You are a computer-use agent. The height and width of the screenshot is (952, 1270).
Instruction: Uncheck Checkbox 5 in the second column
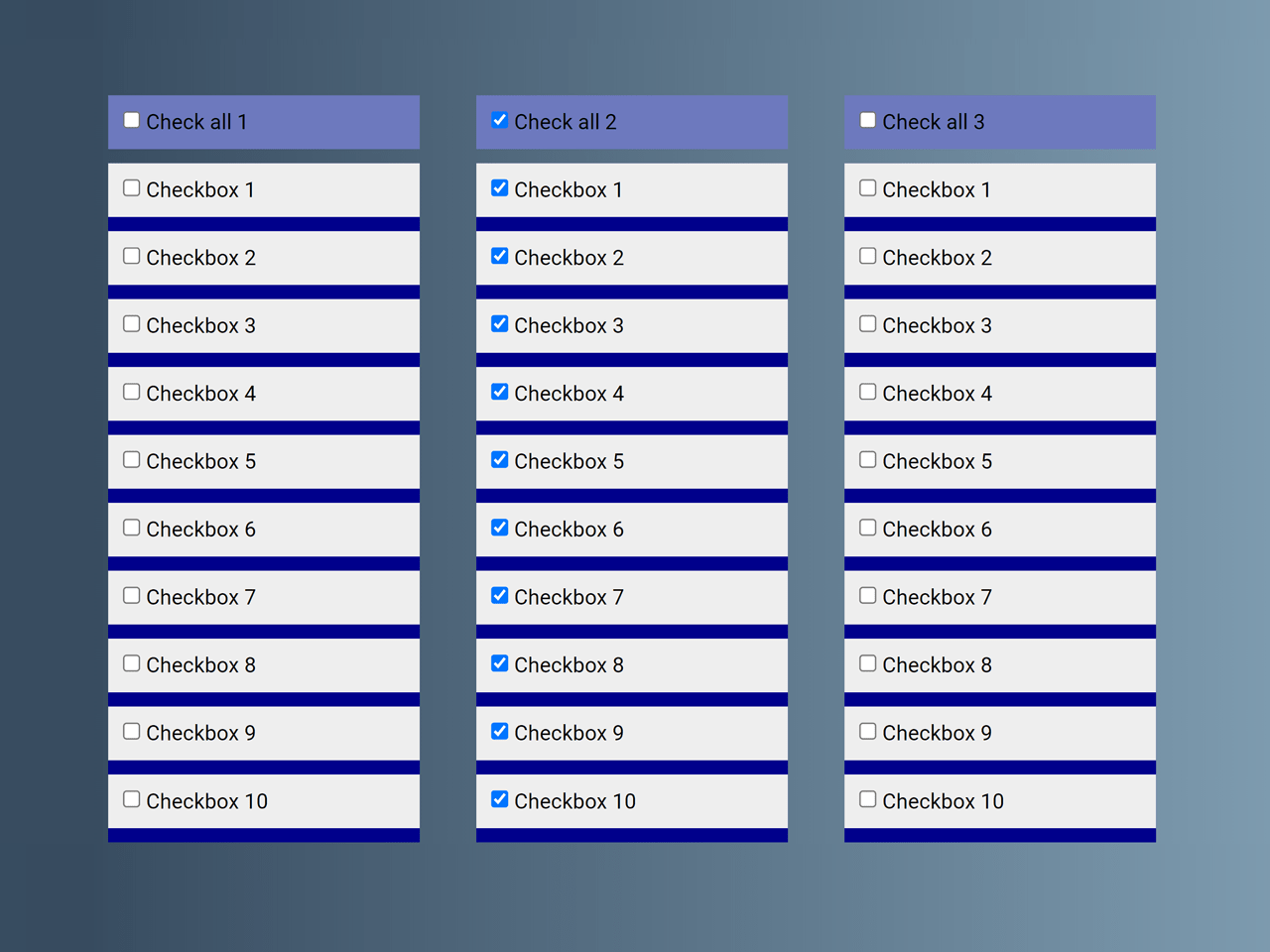(499, 459)
